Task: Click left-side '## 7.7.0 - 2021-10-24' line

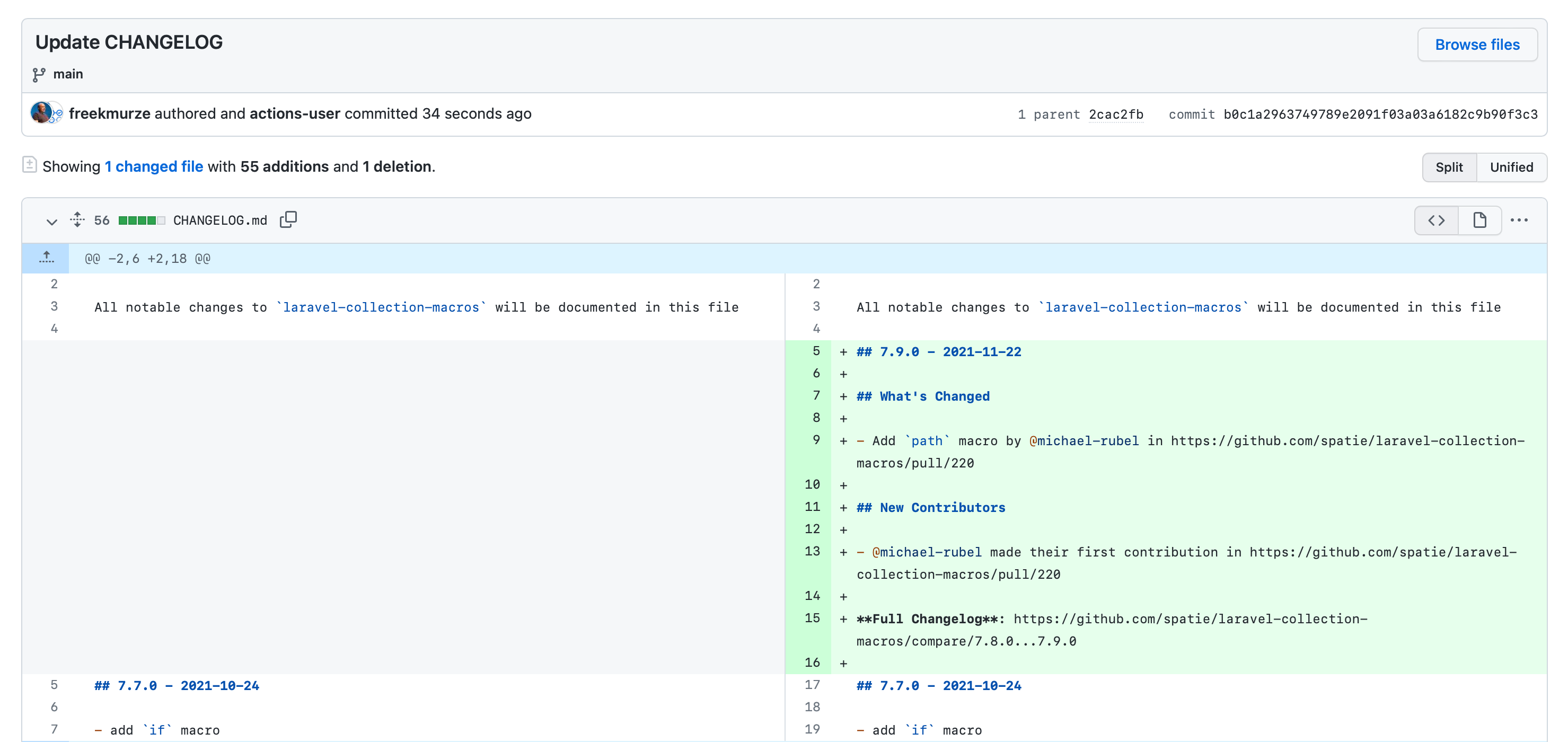Action: 177,686
